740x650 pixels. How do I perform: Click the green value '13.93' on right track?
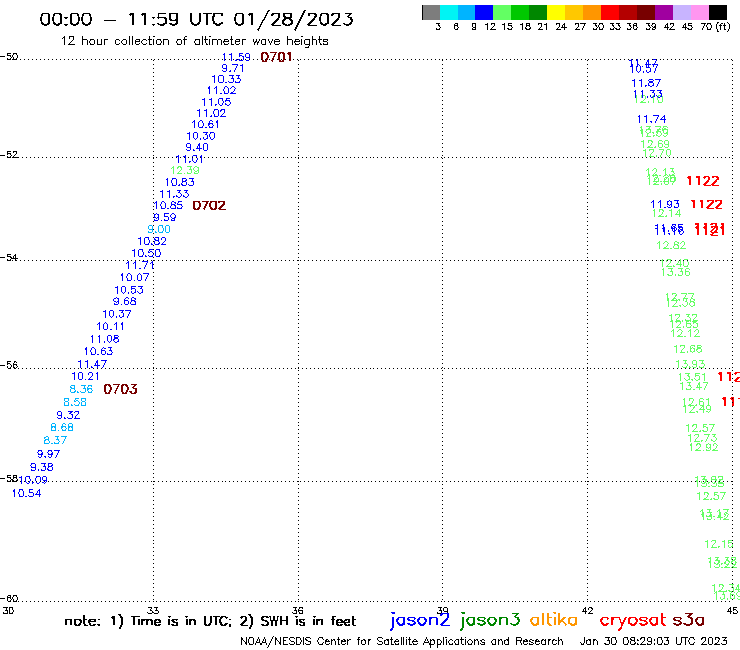[x=690, y=364]
